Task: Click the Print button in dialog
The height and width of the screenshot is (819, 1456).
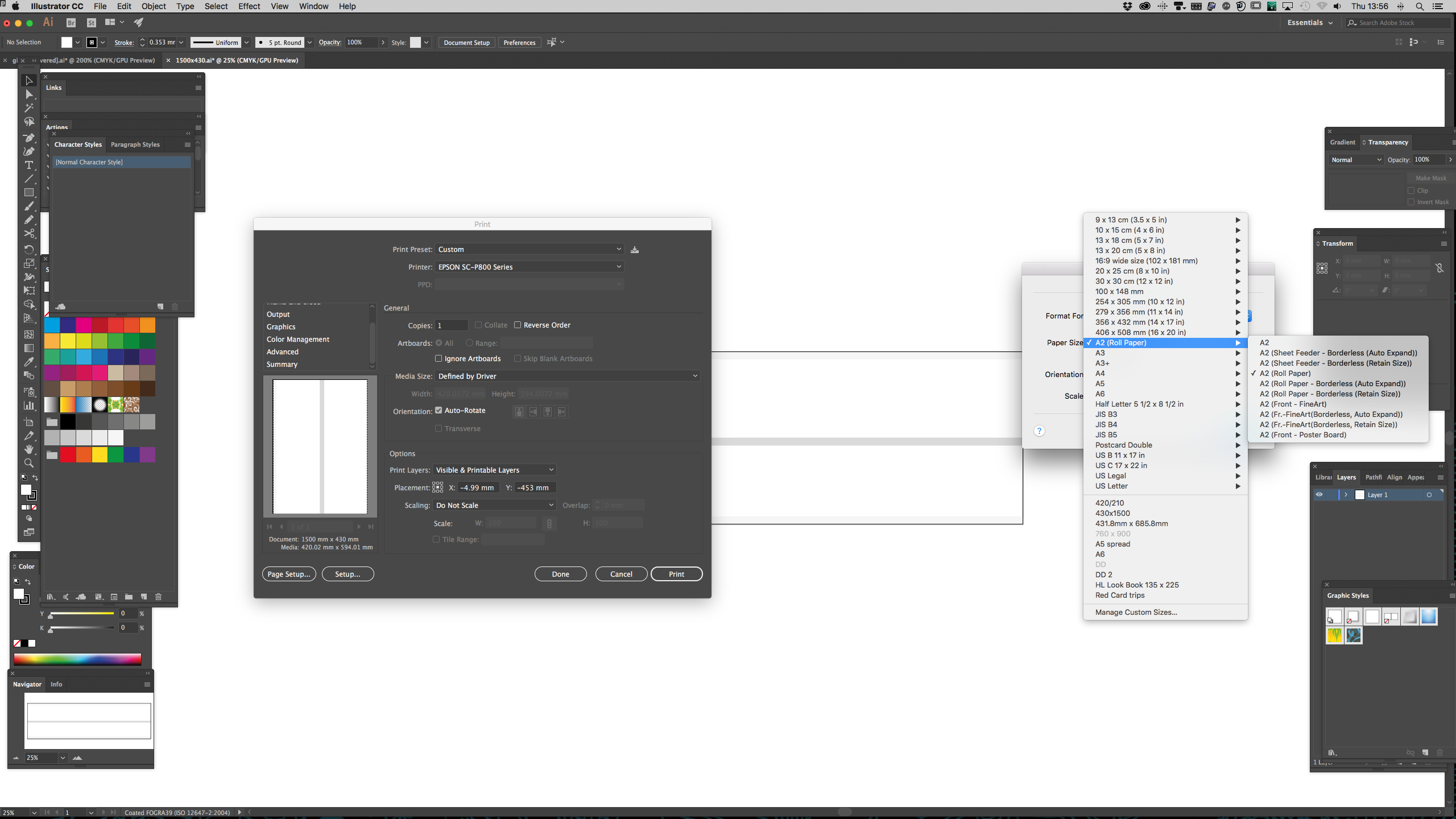Action: [x=677, y=574]
